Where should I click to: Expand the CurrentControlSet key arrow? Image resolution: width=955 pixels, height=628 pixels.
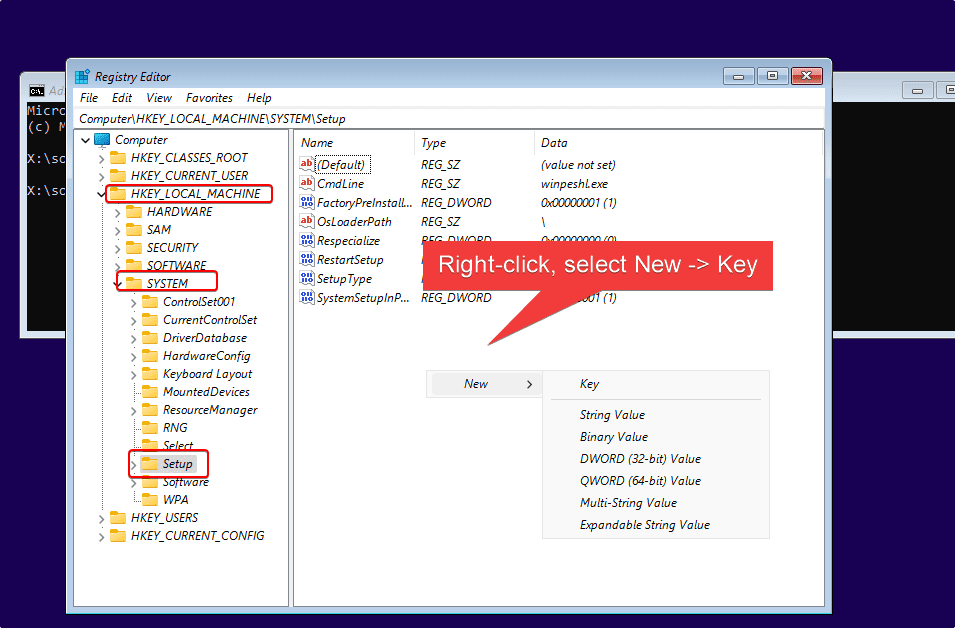point(133,320)
